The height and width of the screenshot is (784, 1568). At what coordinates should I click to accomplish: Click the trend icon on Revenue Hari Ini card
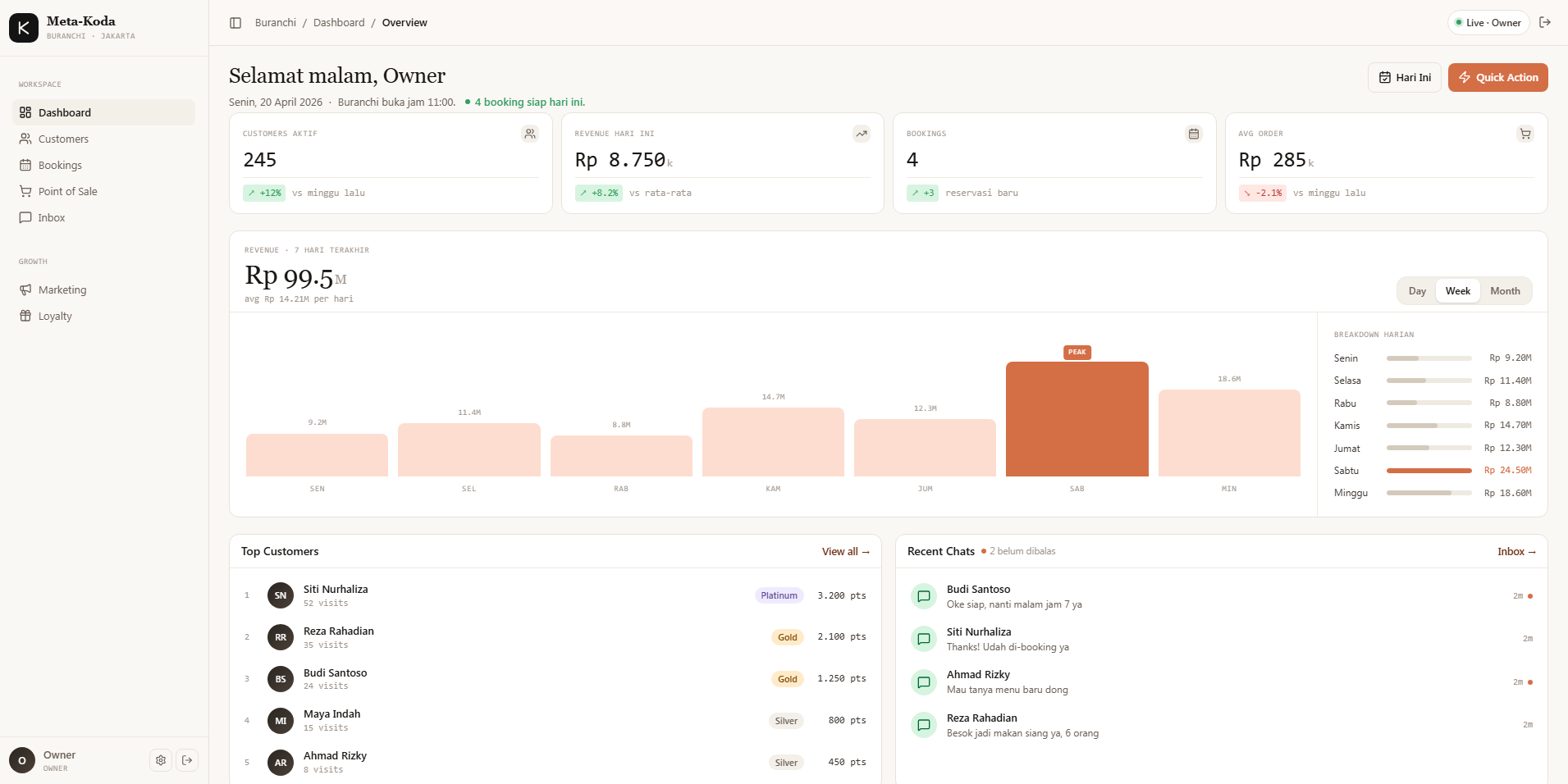862,134
